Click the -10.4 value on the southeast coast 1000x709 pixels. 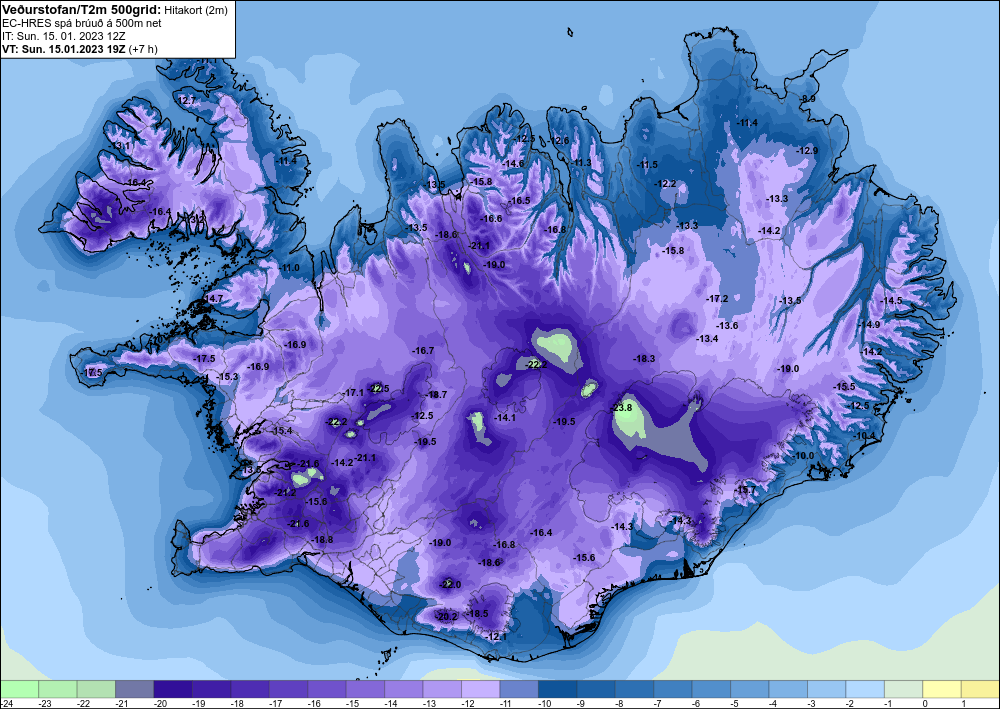(865, 435)
